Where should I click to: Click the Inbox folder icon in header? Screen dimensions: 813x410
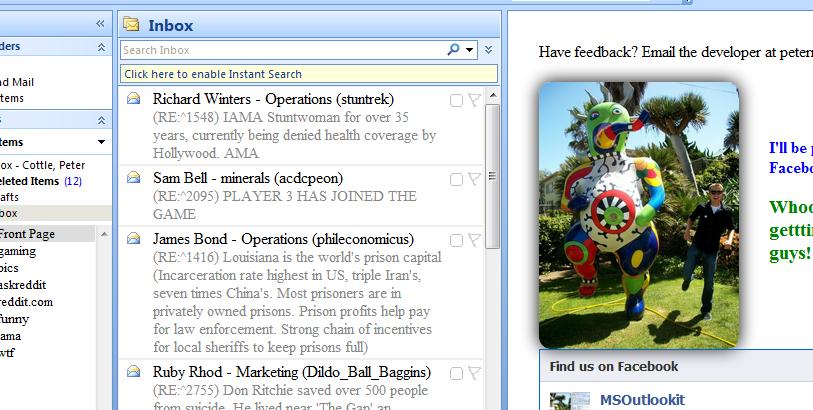click(131, 25)
